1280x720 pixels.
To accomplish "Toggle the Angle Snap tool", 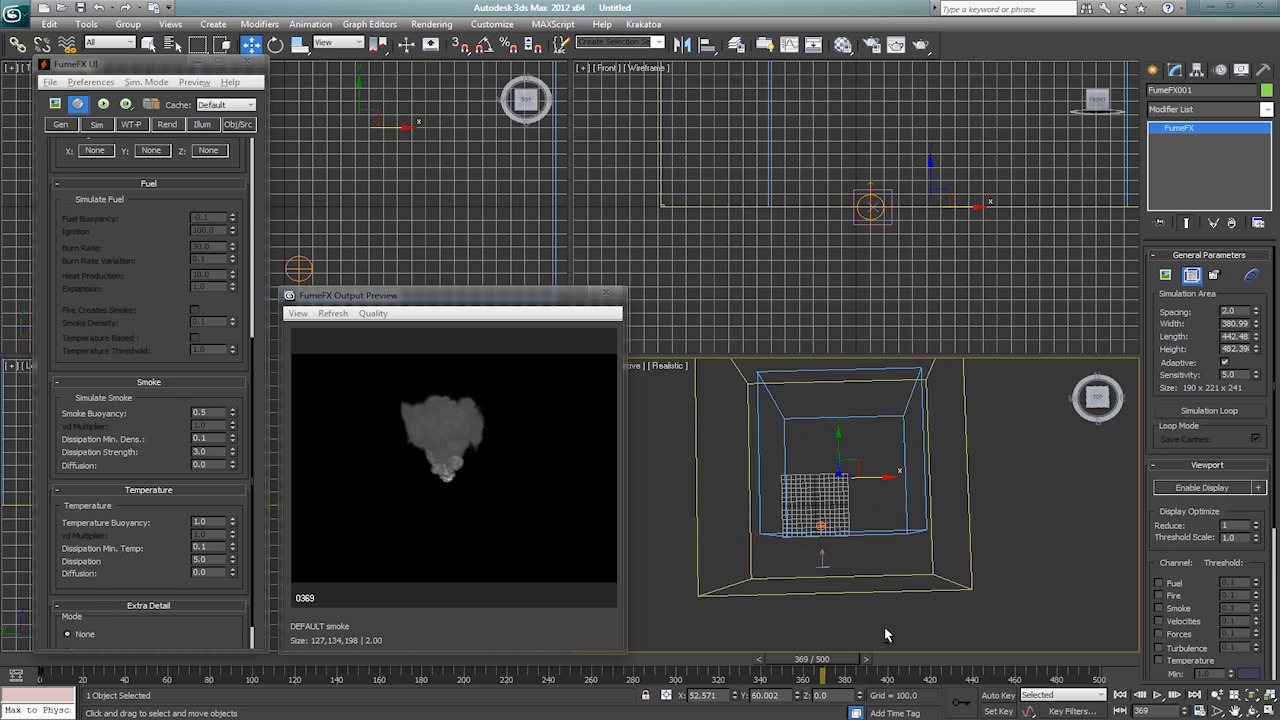I will 484,44.
